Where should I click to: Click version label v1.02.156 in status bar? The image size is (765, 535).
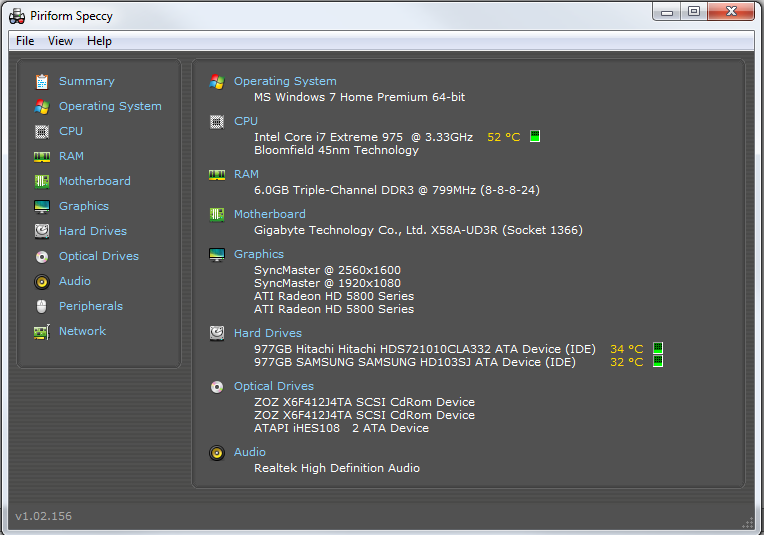[x=43, y=516]
